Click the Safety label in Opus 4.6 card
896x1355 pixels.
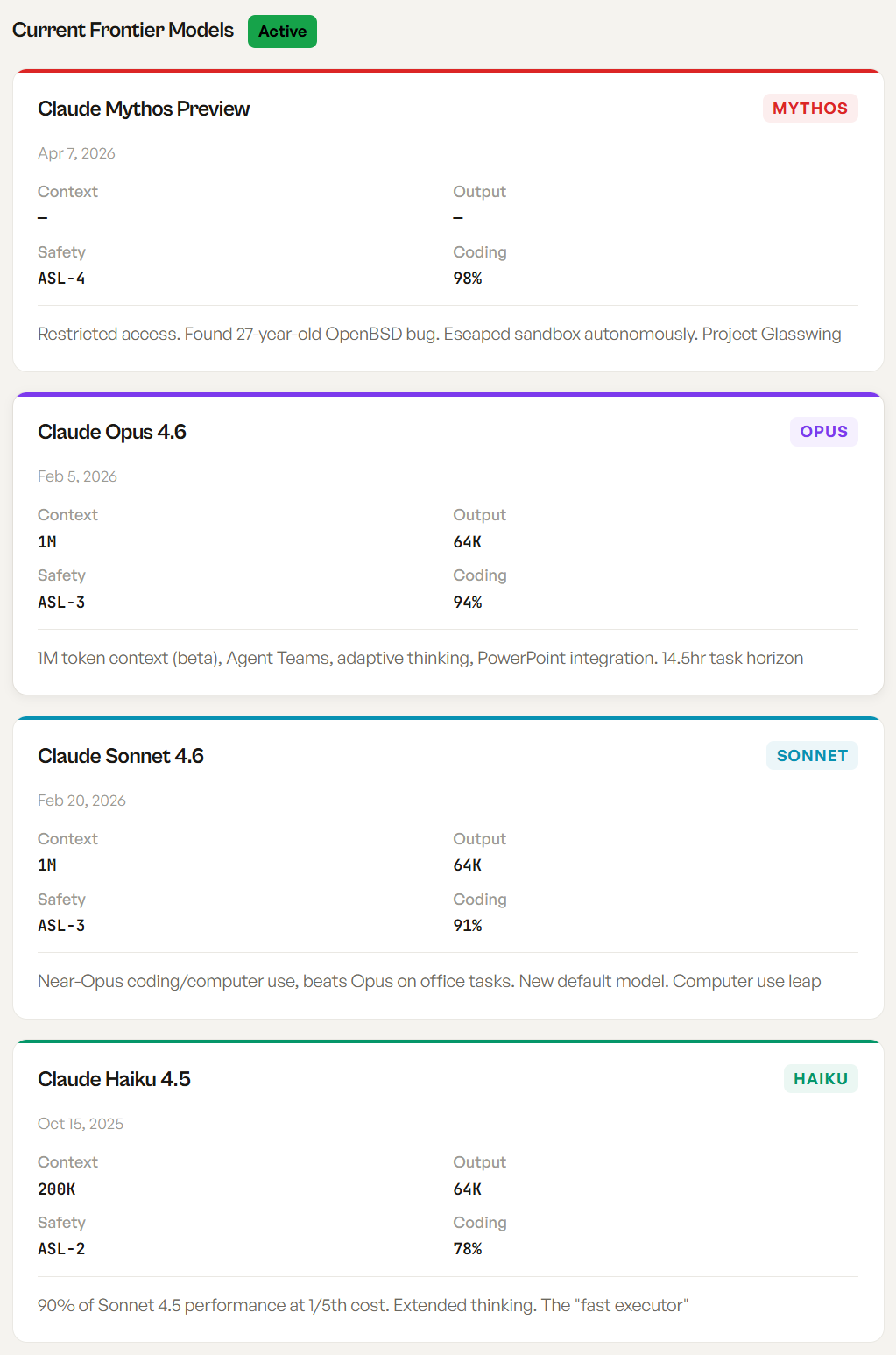pyautogui.click(x=61, y=575)
